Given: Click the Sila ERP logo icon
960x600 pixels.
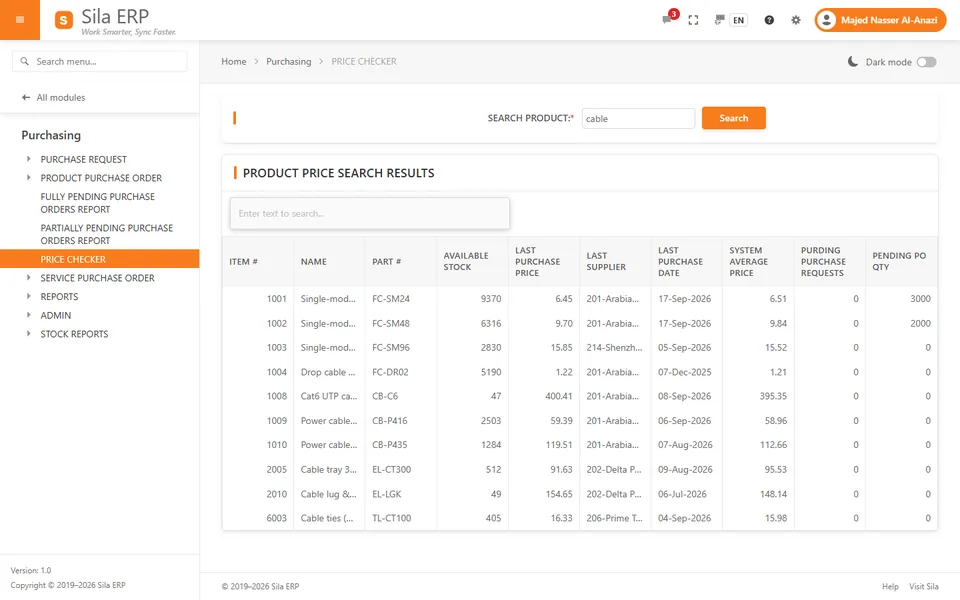Looking at the screenshot, I should coord(64,20).
